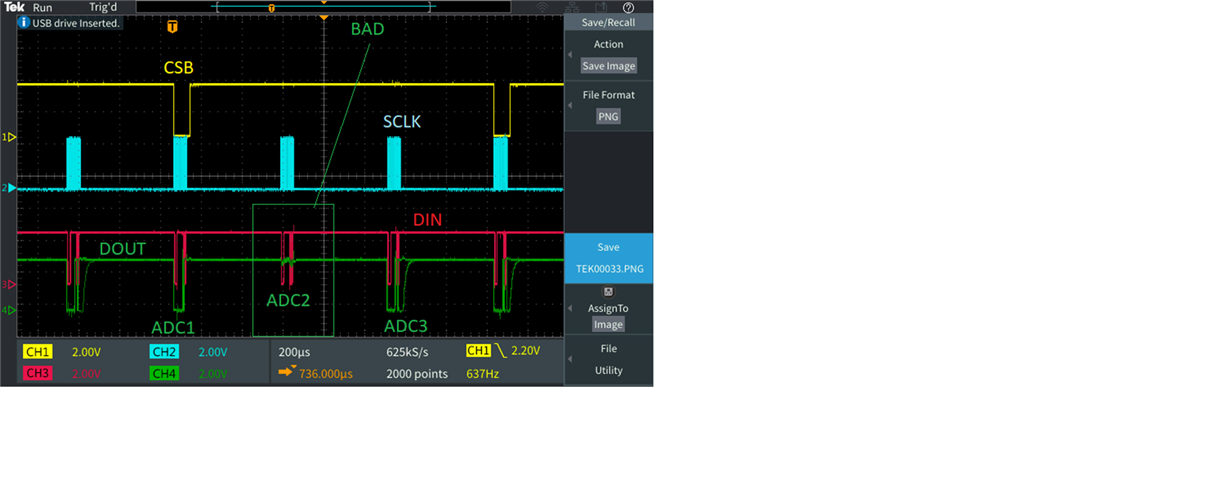The width and height of the screenshot is (1230, 479).
Task: Toggle the CH4 channel badge
Action: 165,373
